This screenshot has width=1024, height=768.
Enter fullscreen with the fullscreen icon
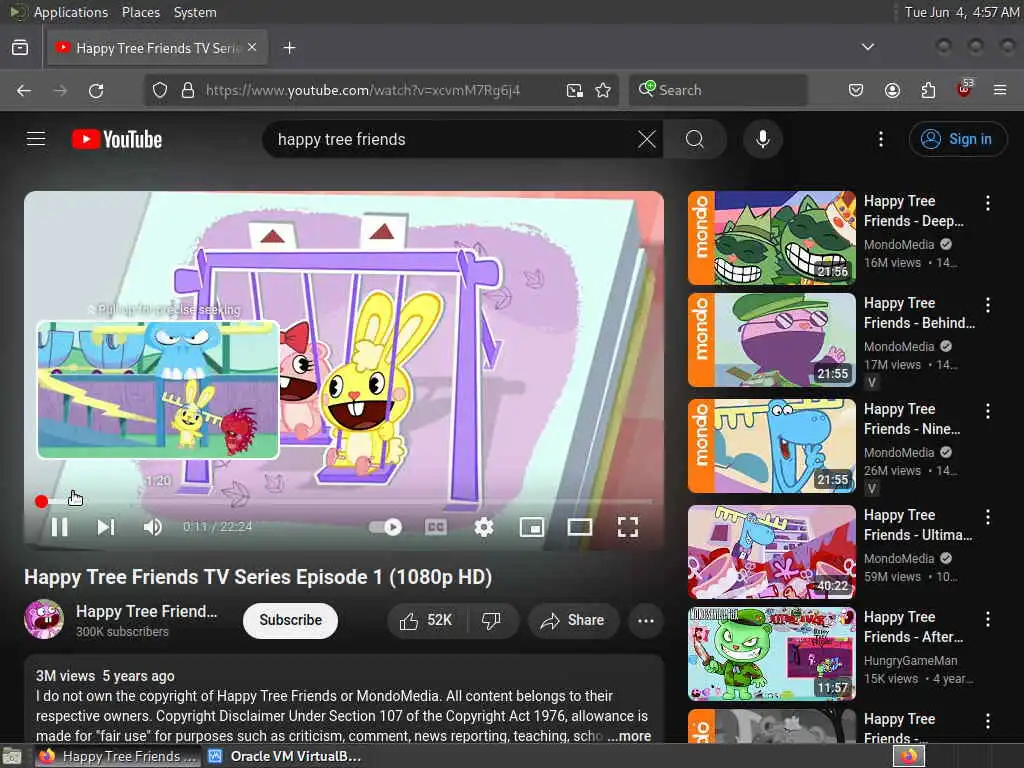[x=628, y=527]
